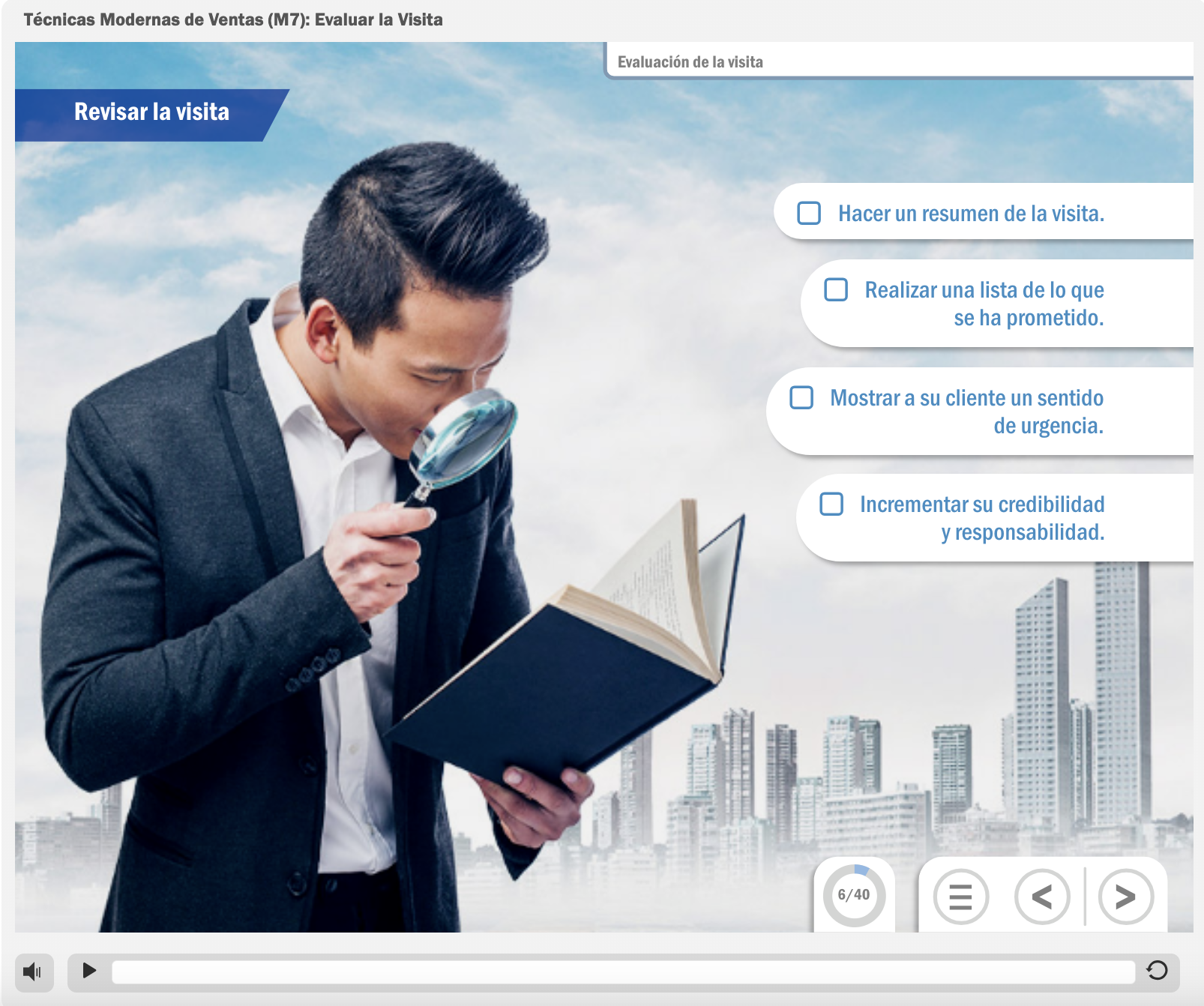
Task: Click the 'Revisar la visita' blue banner
Action: coord(151,112)
